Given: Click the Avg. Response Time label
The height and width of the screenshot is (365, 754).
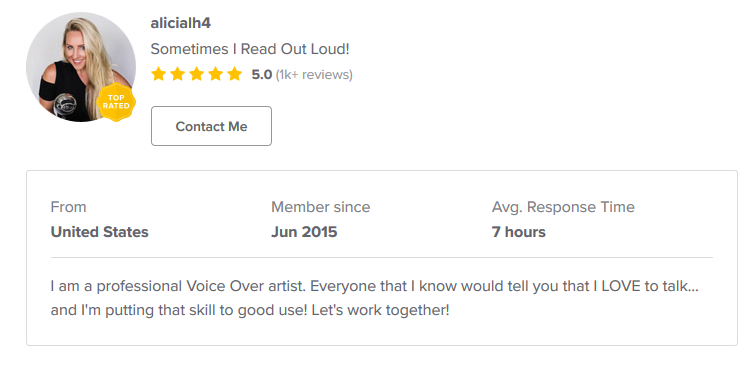Looking at the screenshot, I should pos(563,207).
